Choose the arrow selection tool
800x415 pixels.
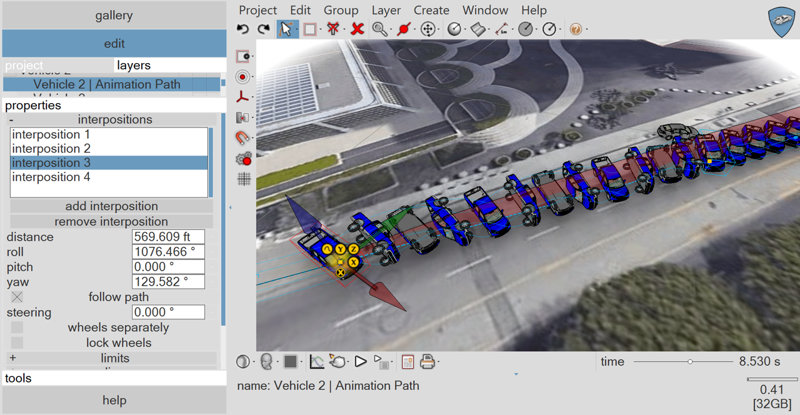287,29
